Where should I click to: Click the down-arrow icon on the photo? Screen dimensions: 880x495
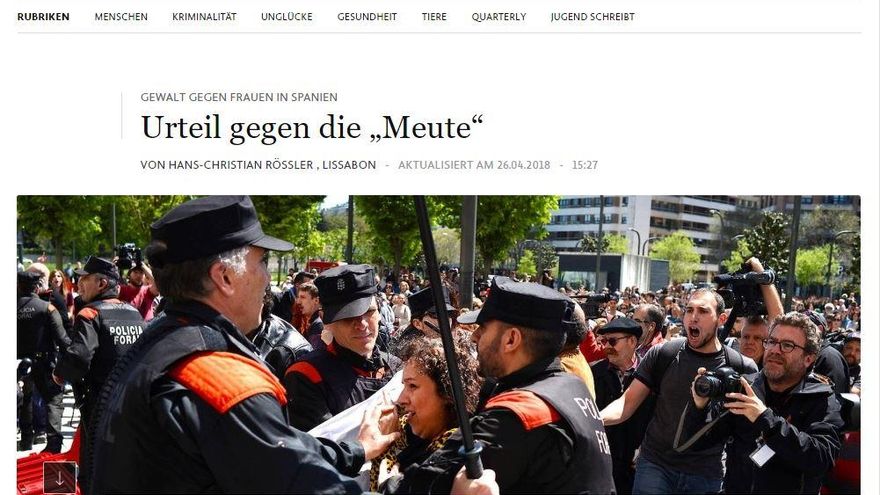59,478
